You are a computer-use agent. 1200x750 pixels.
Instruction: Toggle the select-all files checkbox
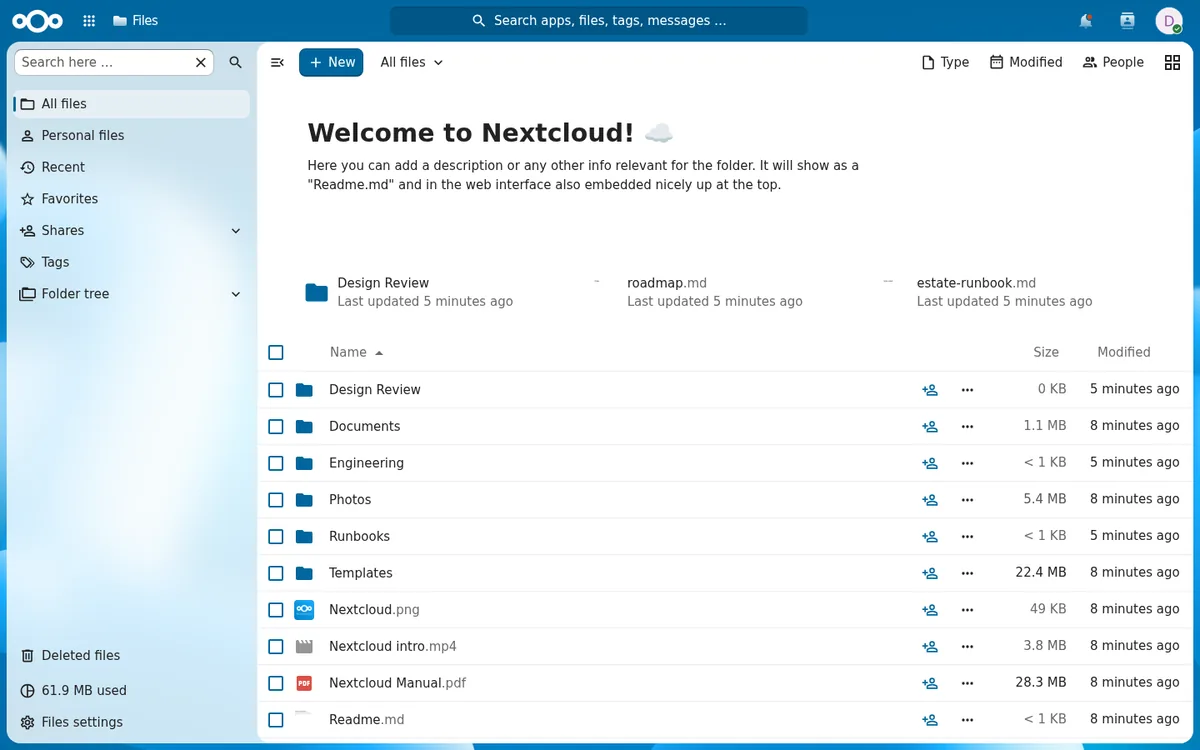point(276,352)
